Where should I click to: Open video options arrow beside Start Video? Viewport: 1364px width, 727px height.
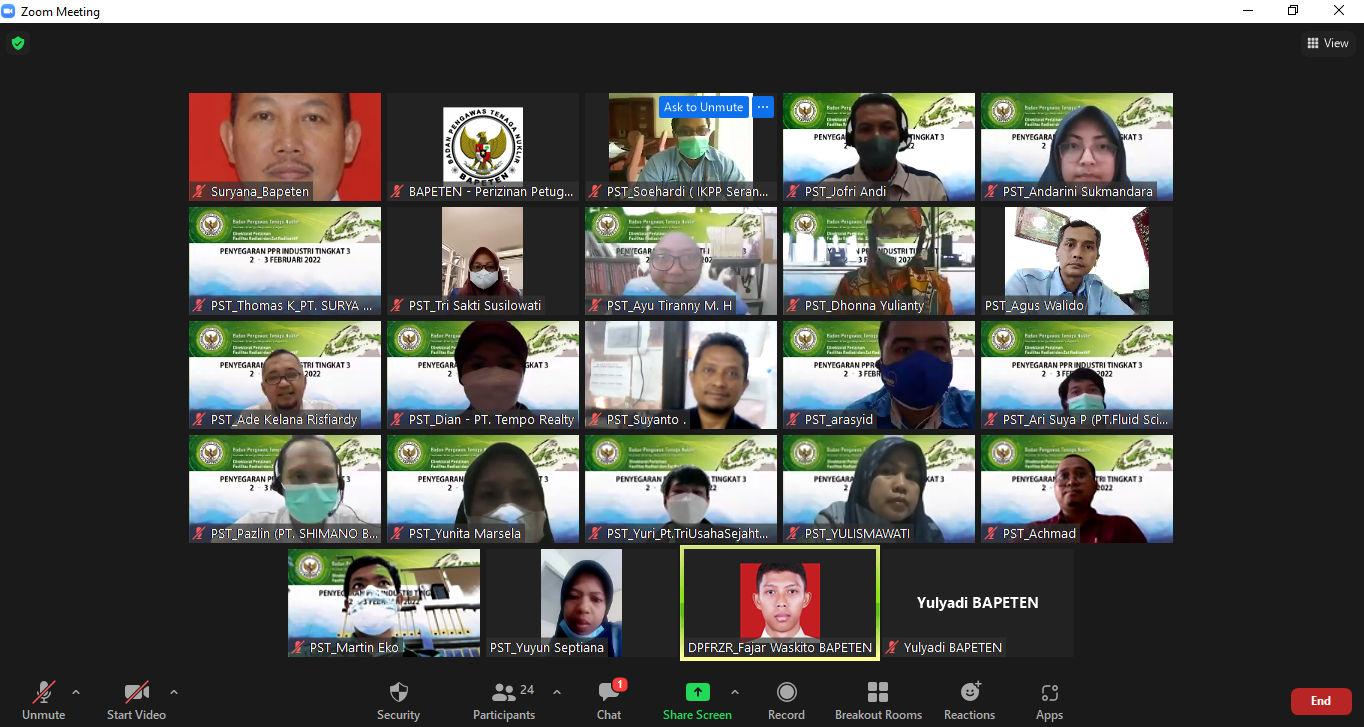(174, 691)
